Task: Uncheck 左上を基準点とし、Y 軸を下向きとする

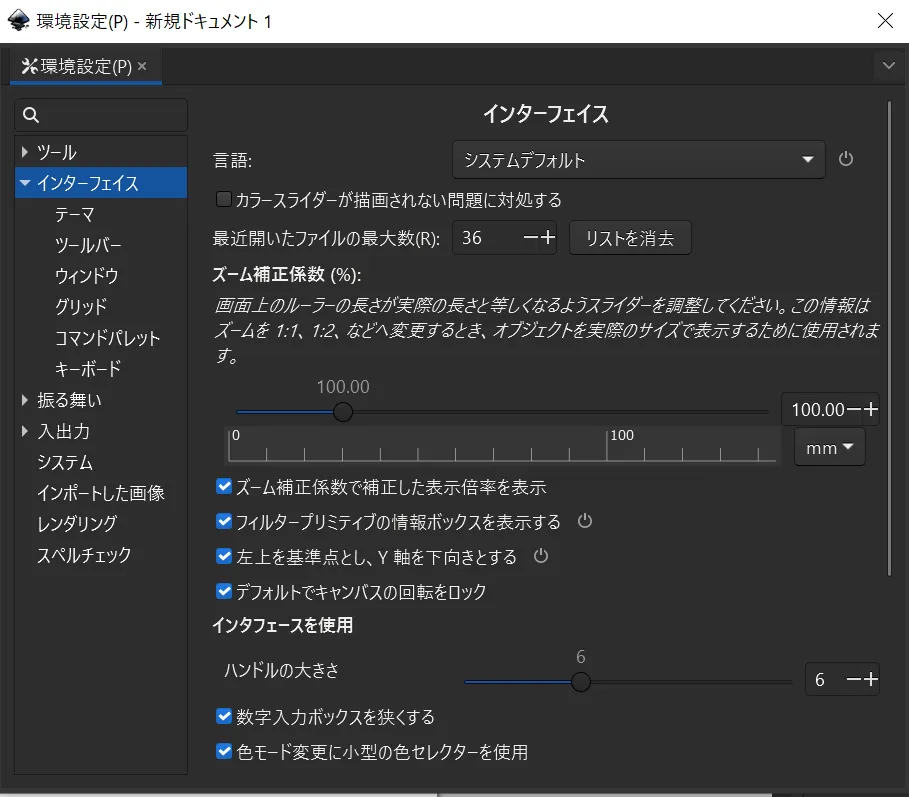Action: pyautogui.click(x=224, y=556)
